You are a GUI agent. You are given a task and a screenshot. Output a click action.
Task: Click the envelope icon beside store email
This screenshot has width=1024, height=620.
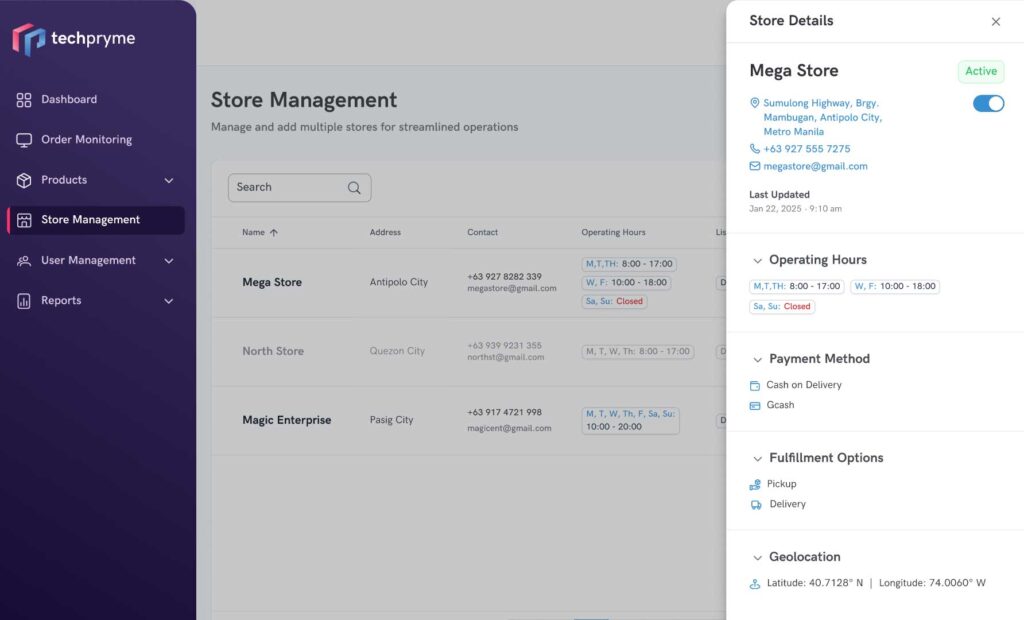[755, 167]
